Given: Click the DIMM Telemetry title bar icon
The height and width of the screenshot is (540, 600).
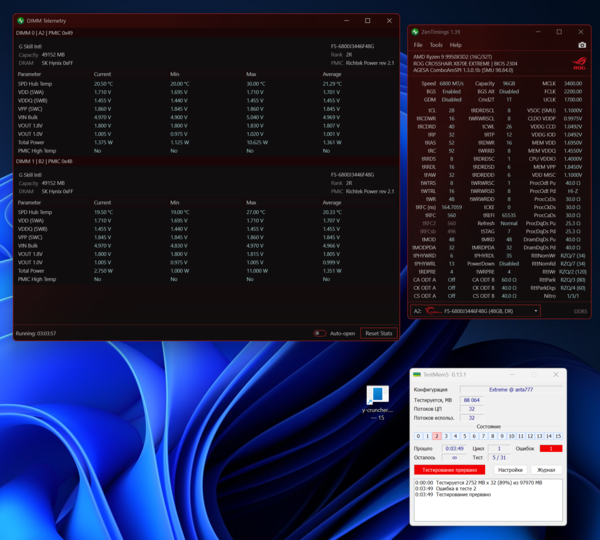Looking at the screenshot, I should pos(20,21).
